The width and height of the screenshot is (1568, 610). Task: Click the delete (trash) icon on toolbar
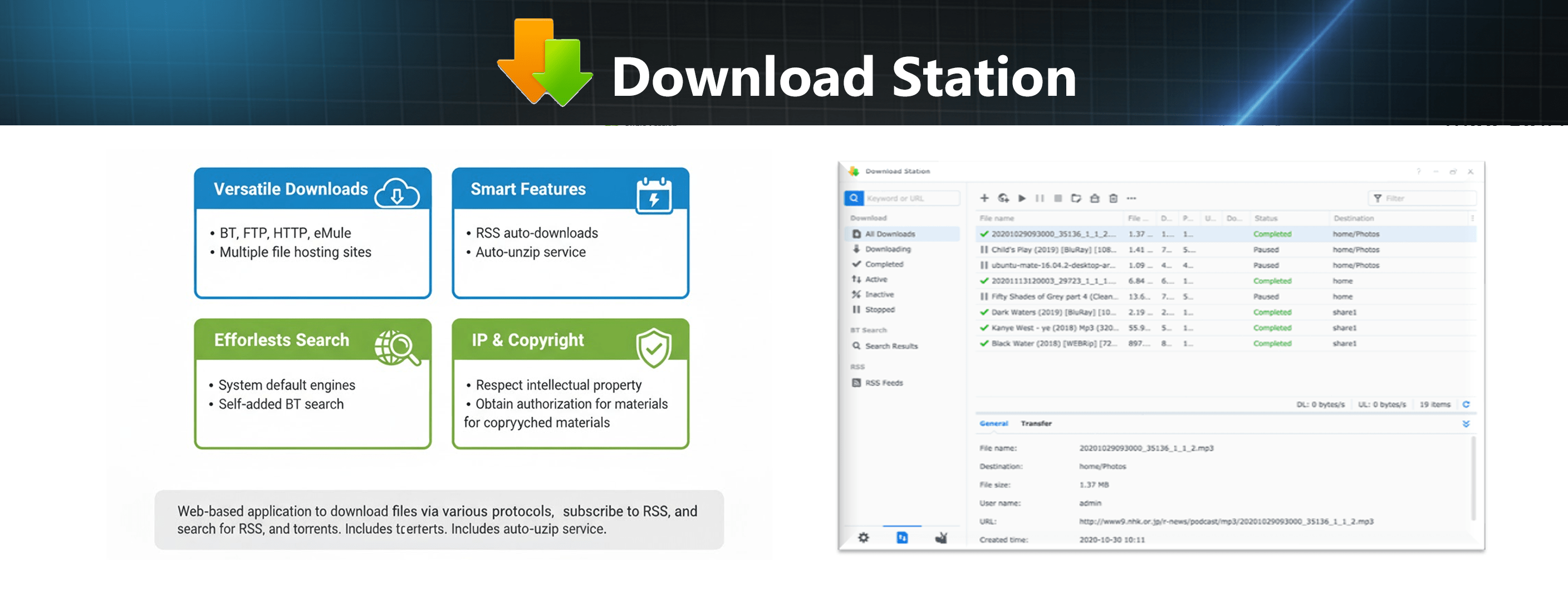(x=1113, y=198)
